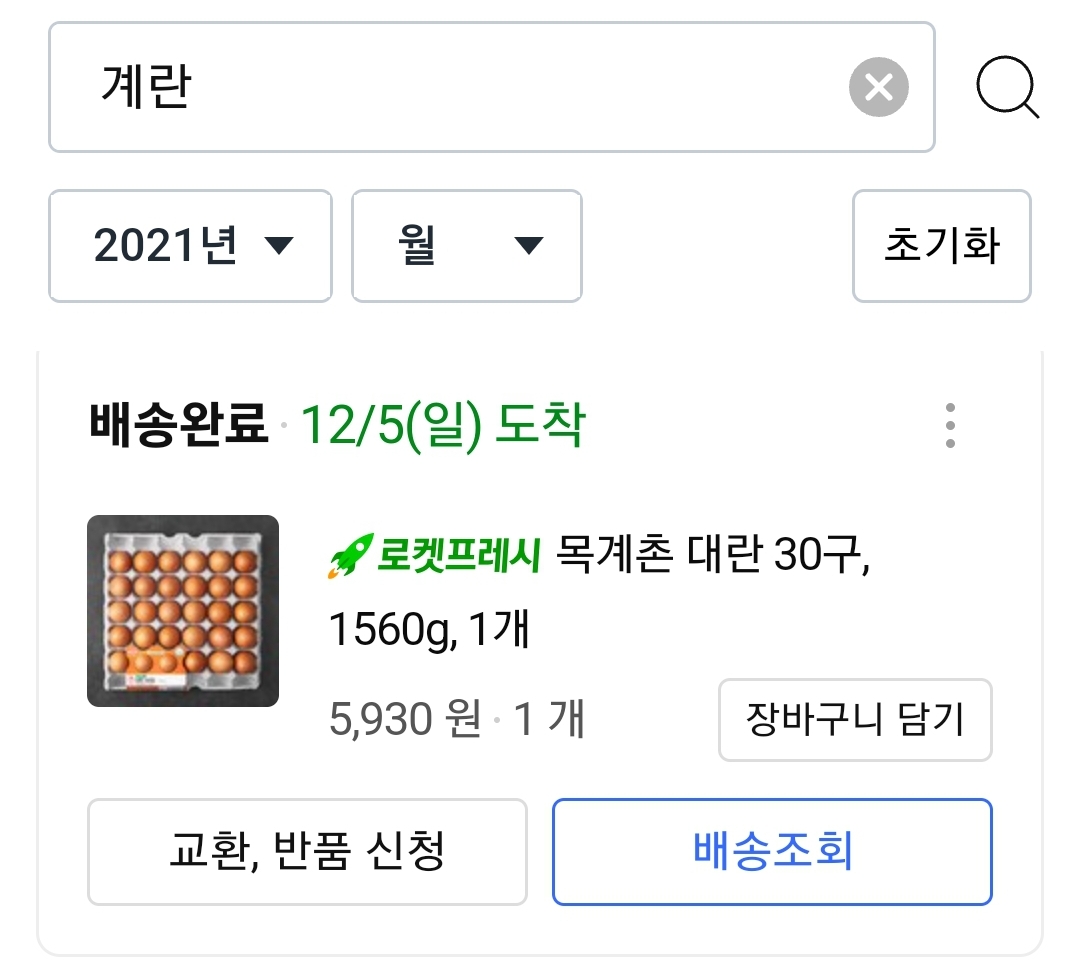Open the egg tray product thumbnail

(183, 611)
